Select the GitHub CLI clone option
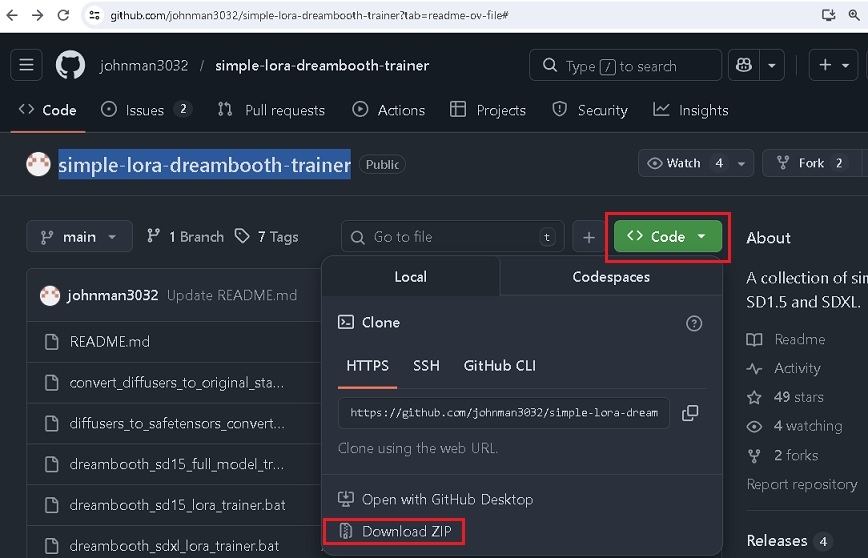The width and height of the screenshot is (868, 558). [x=499, y=366]
